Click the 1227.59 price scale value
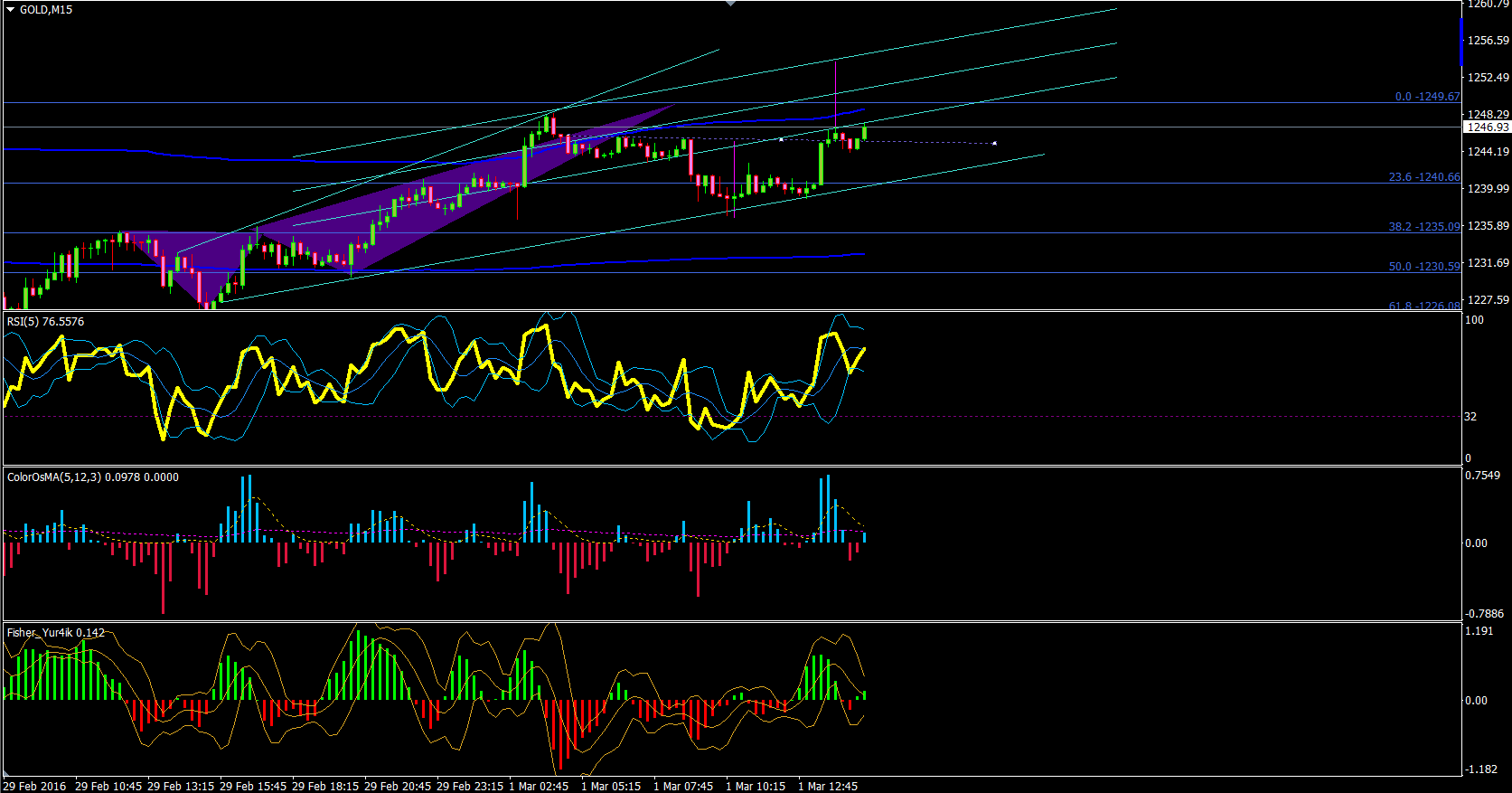 point(1489,299)
